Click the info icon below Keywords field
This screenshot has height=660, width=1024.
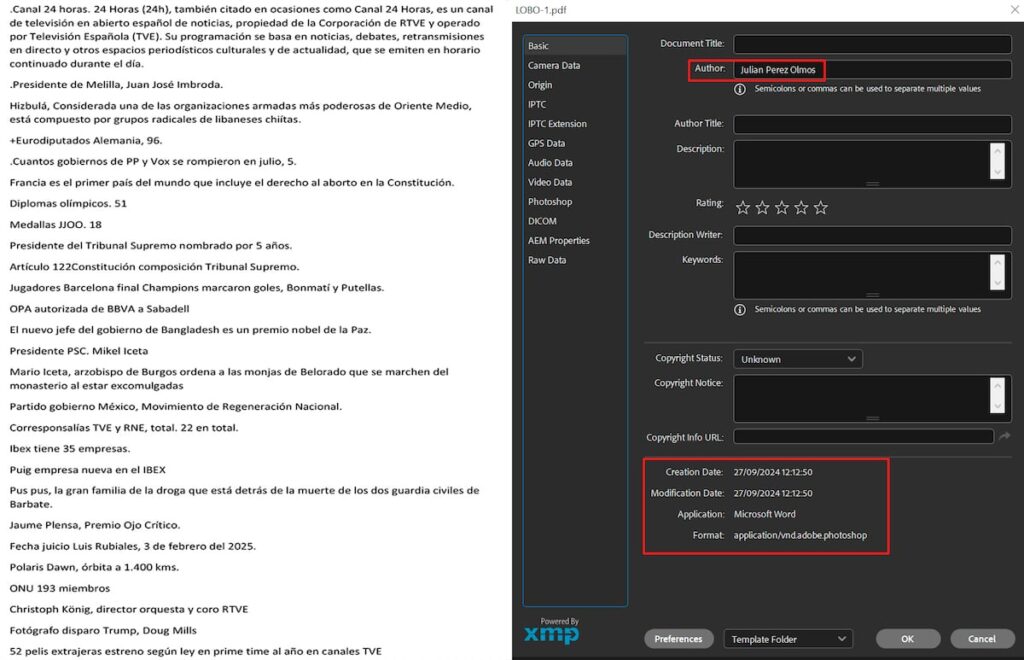click(x=740, y=310)
